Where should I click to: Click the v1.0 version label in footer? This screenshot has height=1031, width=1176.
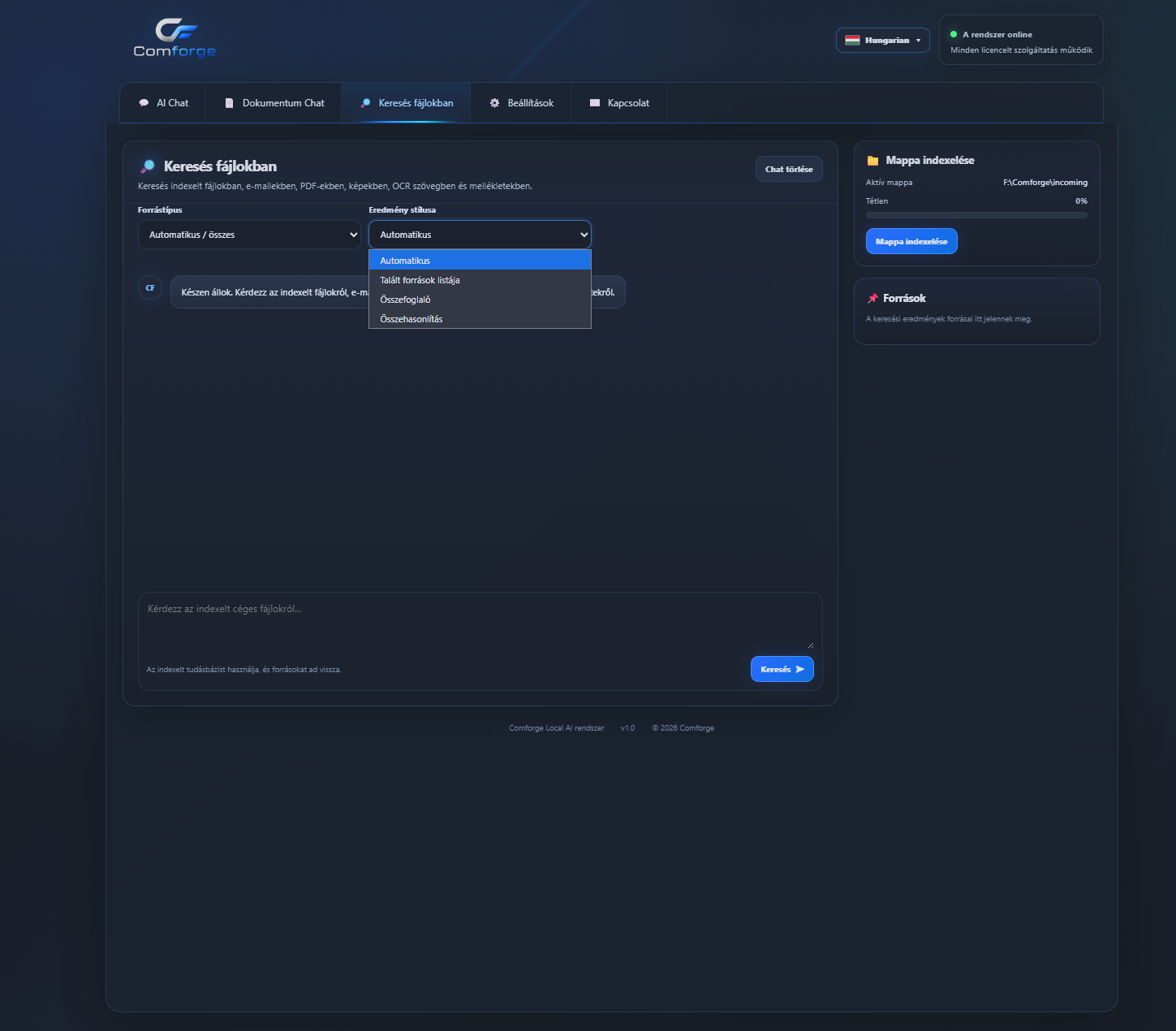tap(627, 728)
